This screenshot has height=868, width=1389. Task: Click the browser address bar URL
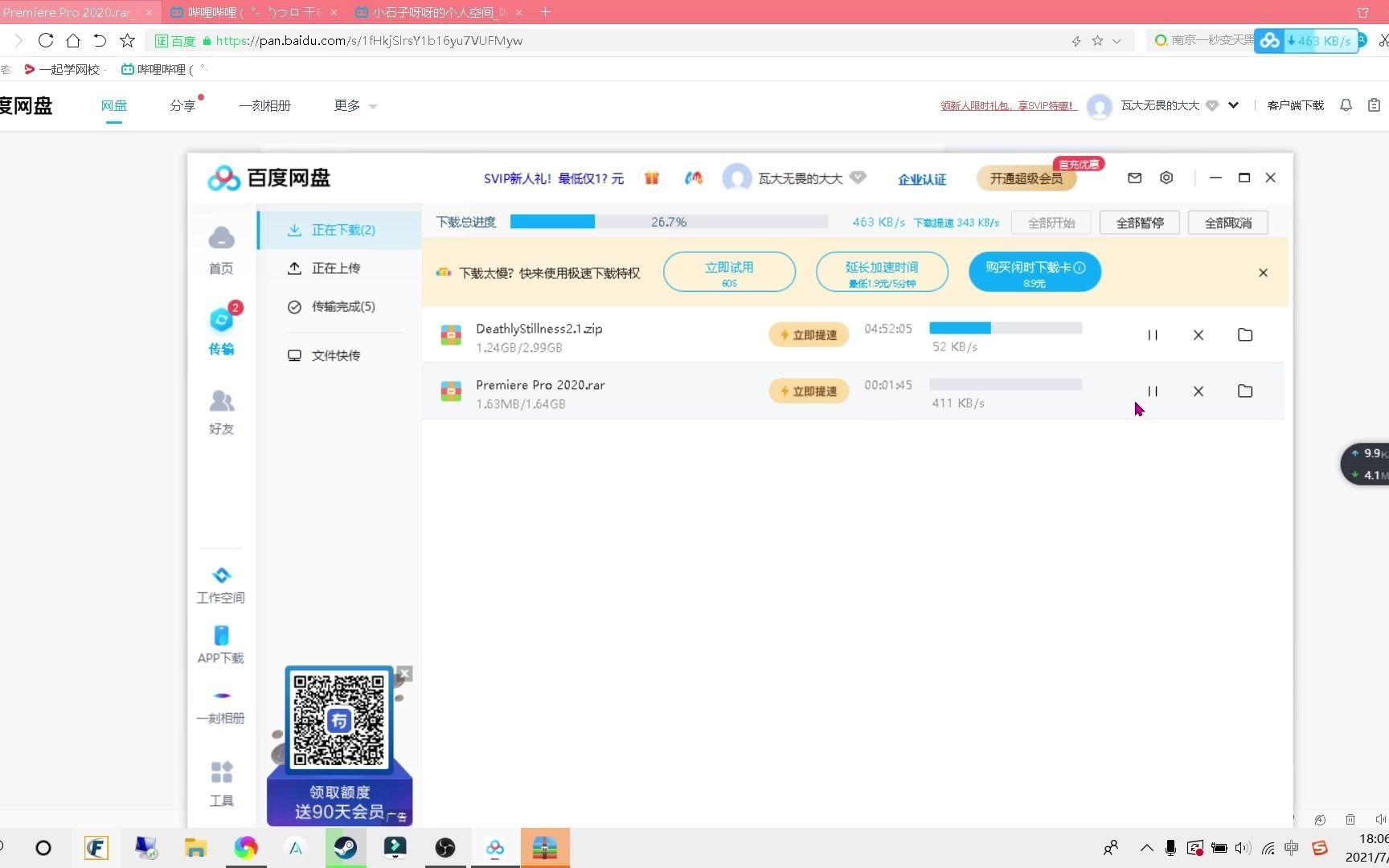370,41
